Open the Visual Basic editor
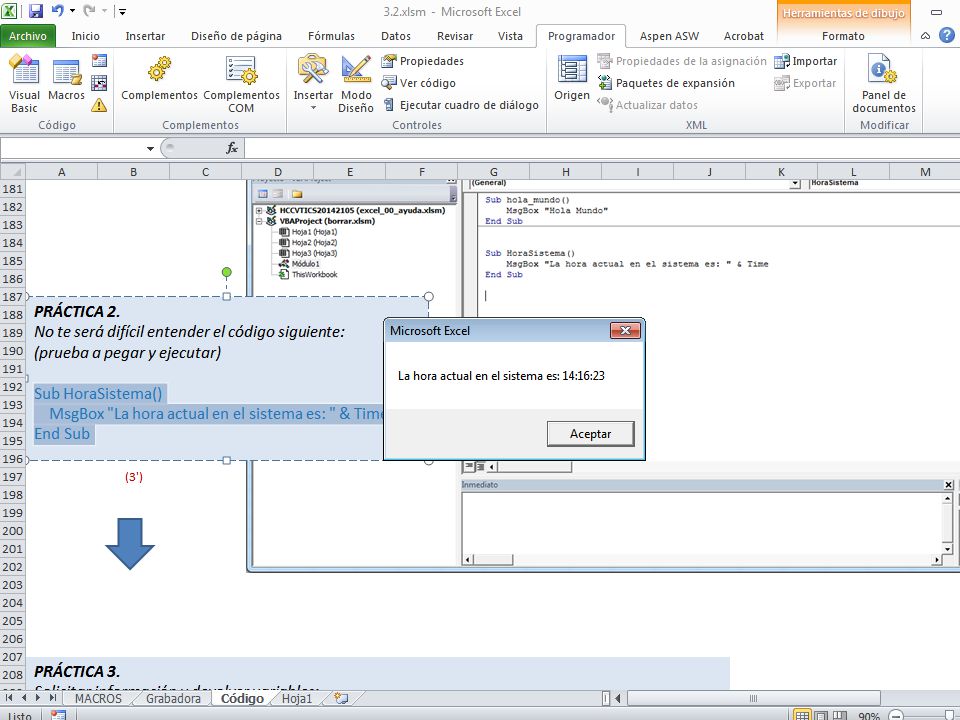The image size is (960, 720). [24, 83]
